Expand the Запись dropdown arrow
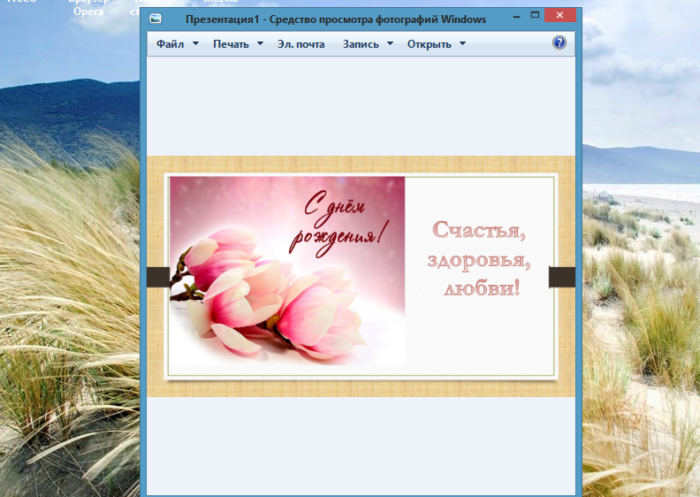Screen dimensions: 700x497 click(390, 44)
